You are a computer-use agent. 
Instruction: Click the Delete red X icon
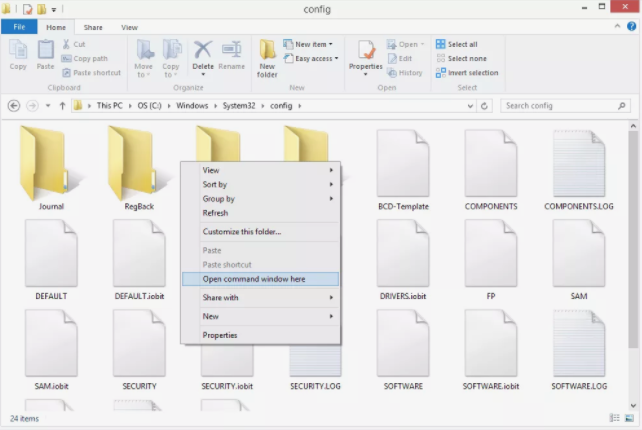coord(203,50)
